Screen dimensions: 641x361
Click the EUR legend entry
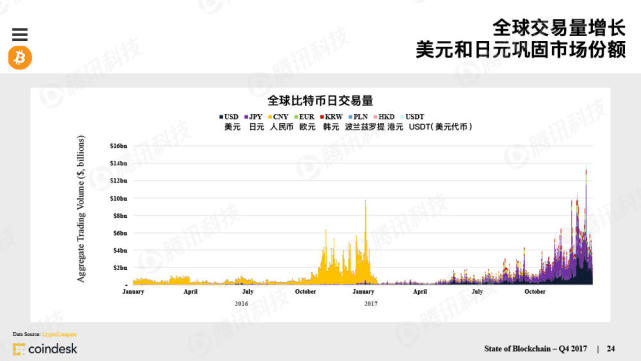pos(304,117)
